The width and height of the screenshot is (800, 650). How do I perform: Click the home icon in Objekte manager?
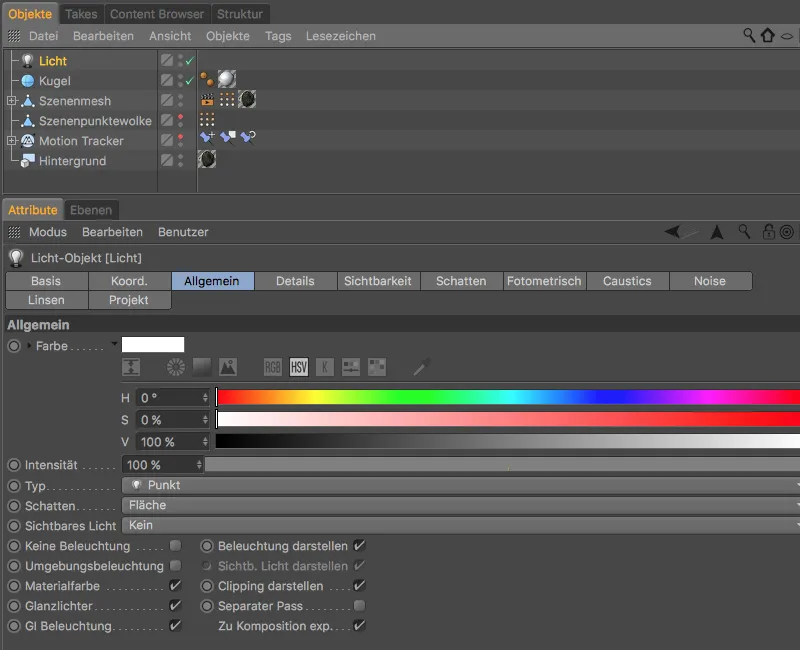(x=767, y=35)
